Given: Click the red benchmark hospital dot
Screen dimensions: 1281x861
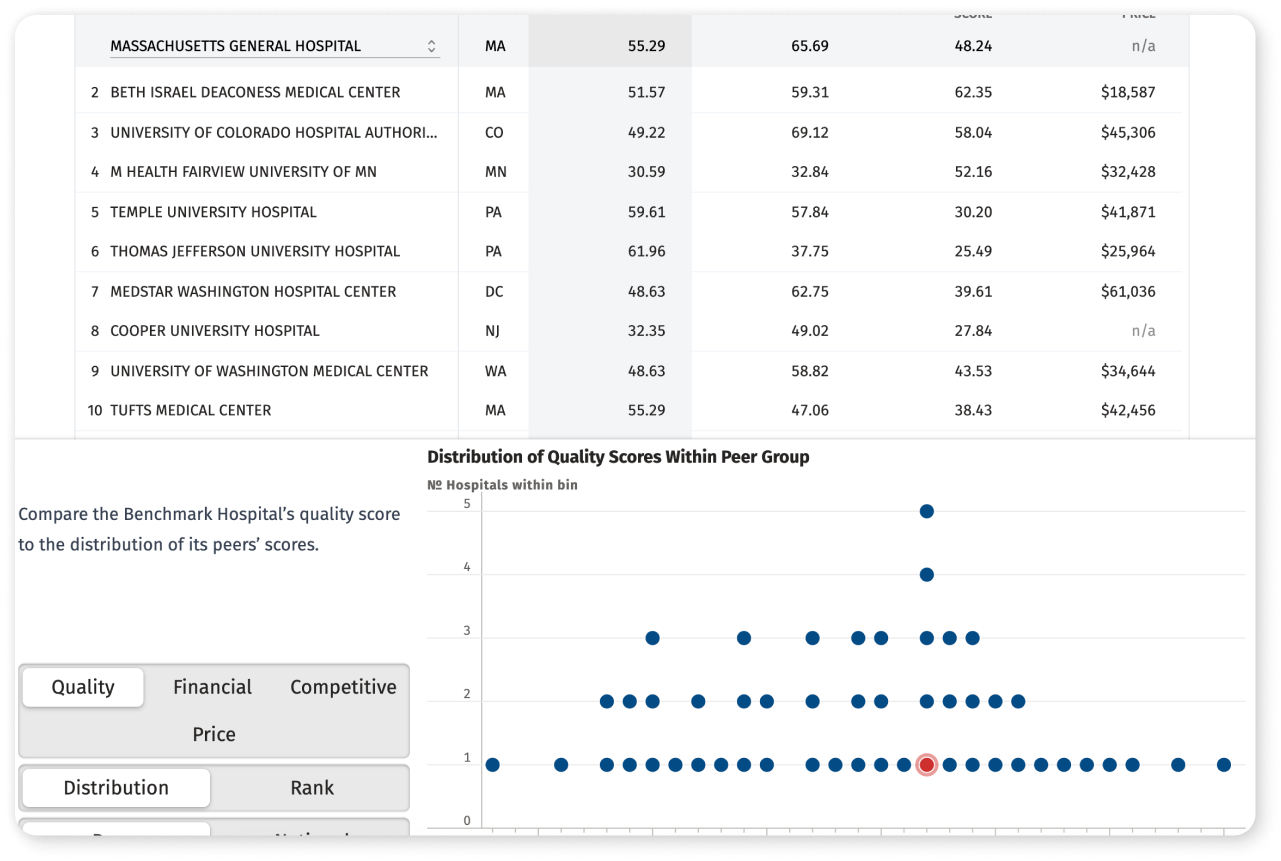Looking at the screenshot, I should tap(927, 765).
